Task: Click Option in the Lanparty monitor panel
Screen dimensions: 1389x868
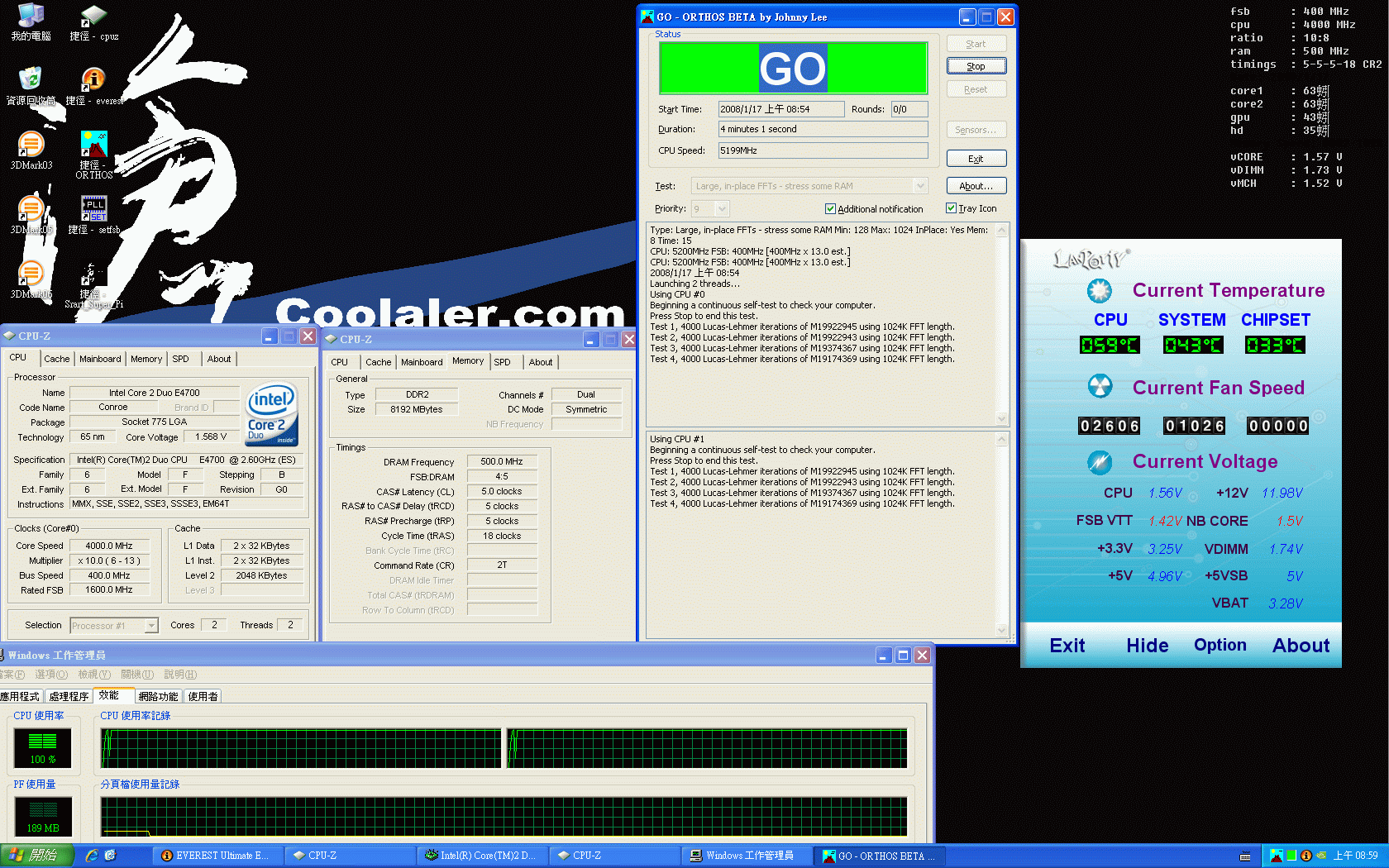Action: (1220, 645)
